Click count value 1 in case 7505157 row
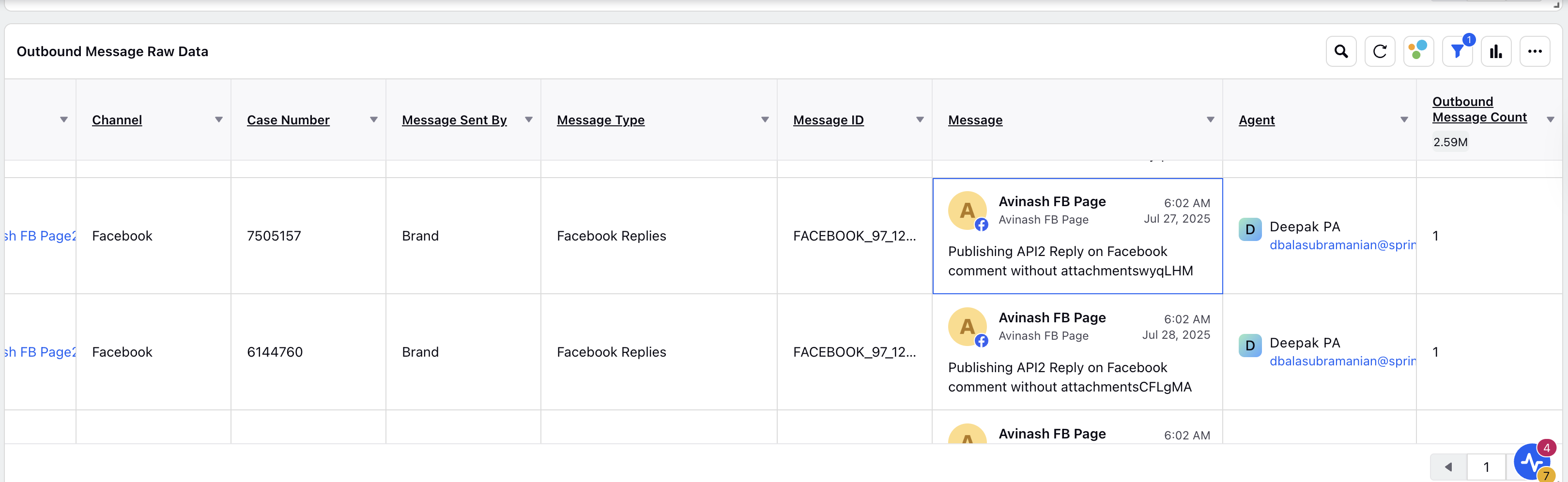The width and height of the screenshot is (1568, 482). [x=1435, y=236]
